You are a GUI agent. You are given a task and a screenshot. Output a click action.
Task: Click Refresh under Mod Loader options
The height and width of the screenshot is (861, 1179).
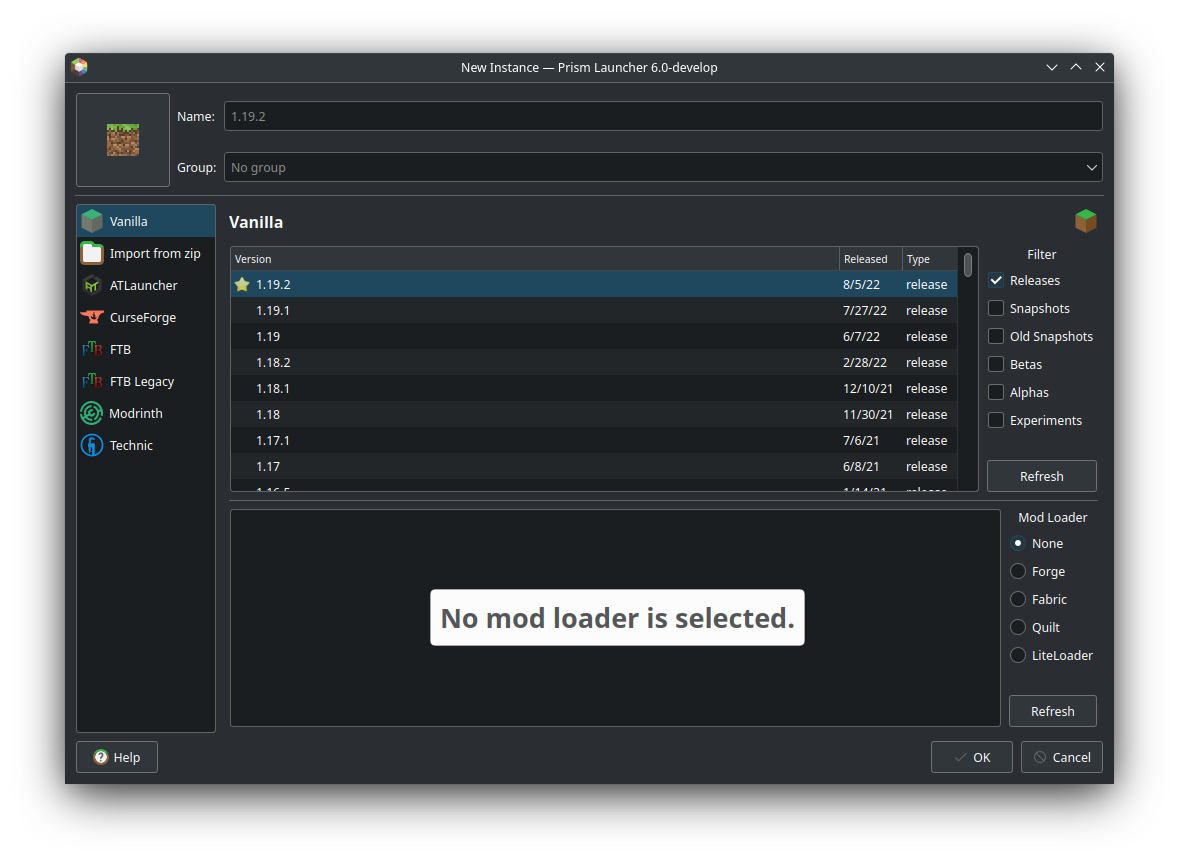click(1052, 711)
